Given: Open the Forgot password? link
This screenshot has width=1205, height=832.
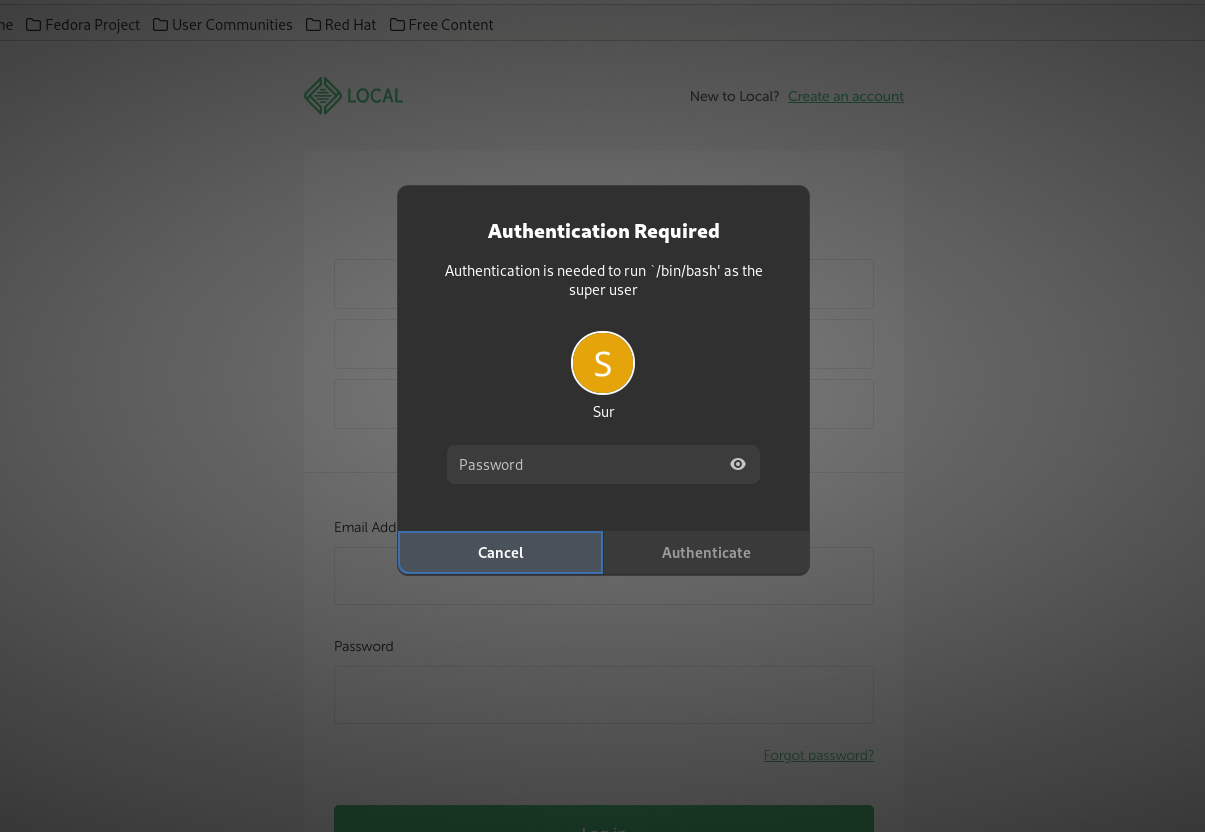Looking at the screenshot, I should click(x=818, y=755).
